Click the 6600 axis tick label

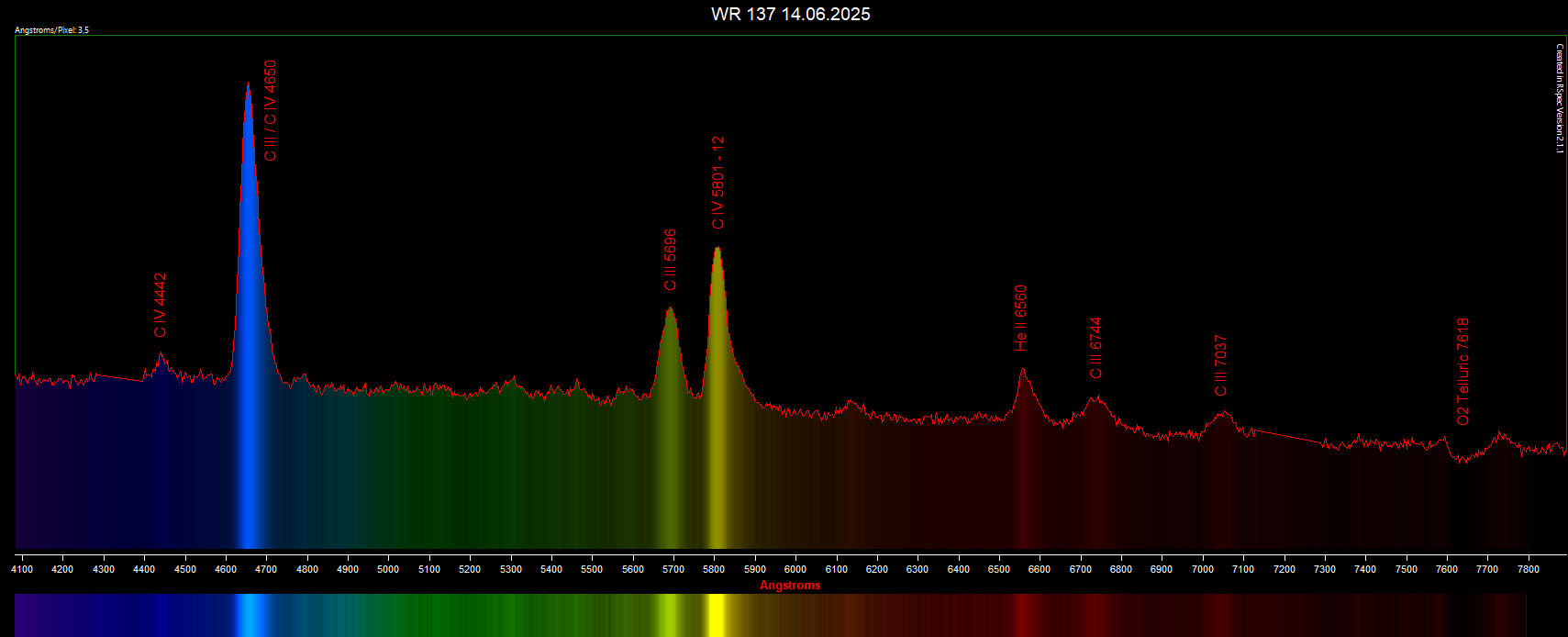1040,569
